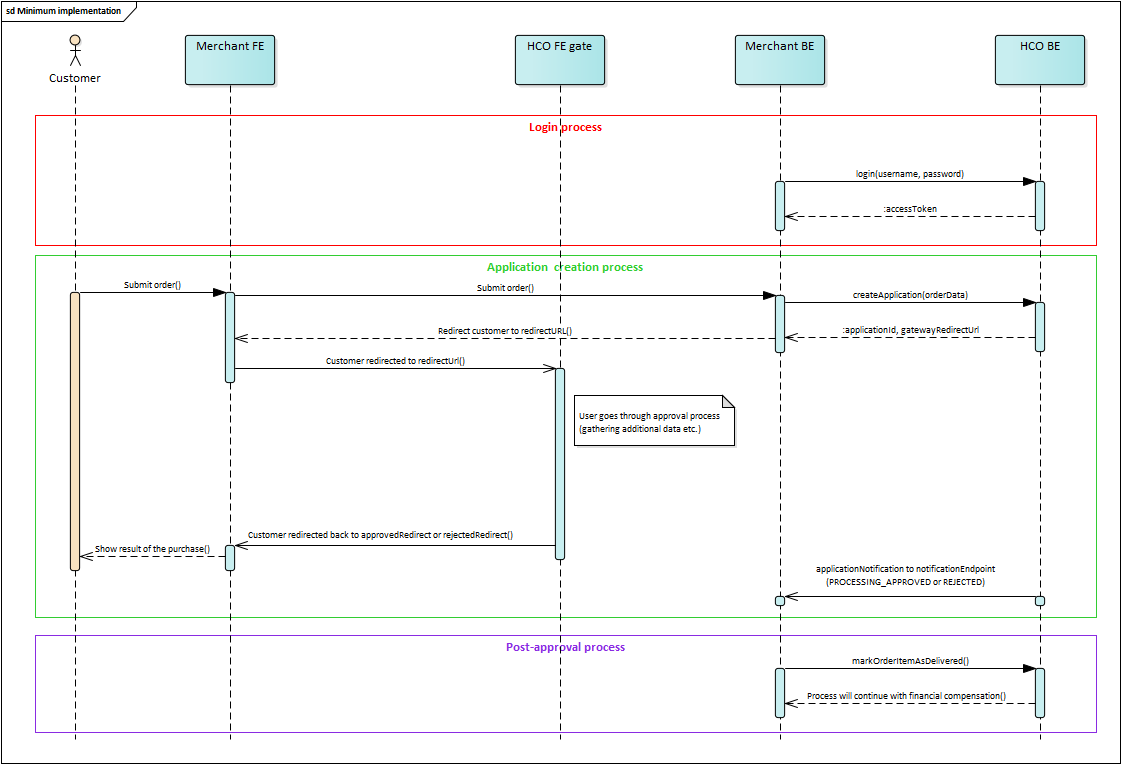Select the HCO FE gate long activation bar
The image size is (1121, 764).
pos(560,464)
